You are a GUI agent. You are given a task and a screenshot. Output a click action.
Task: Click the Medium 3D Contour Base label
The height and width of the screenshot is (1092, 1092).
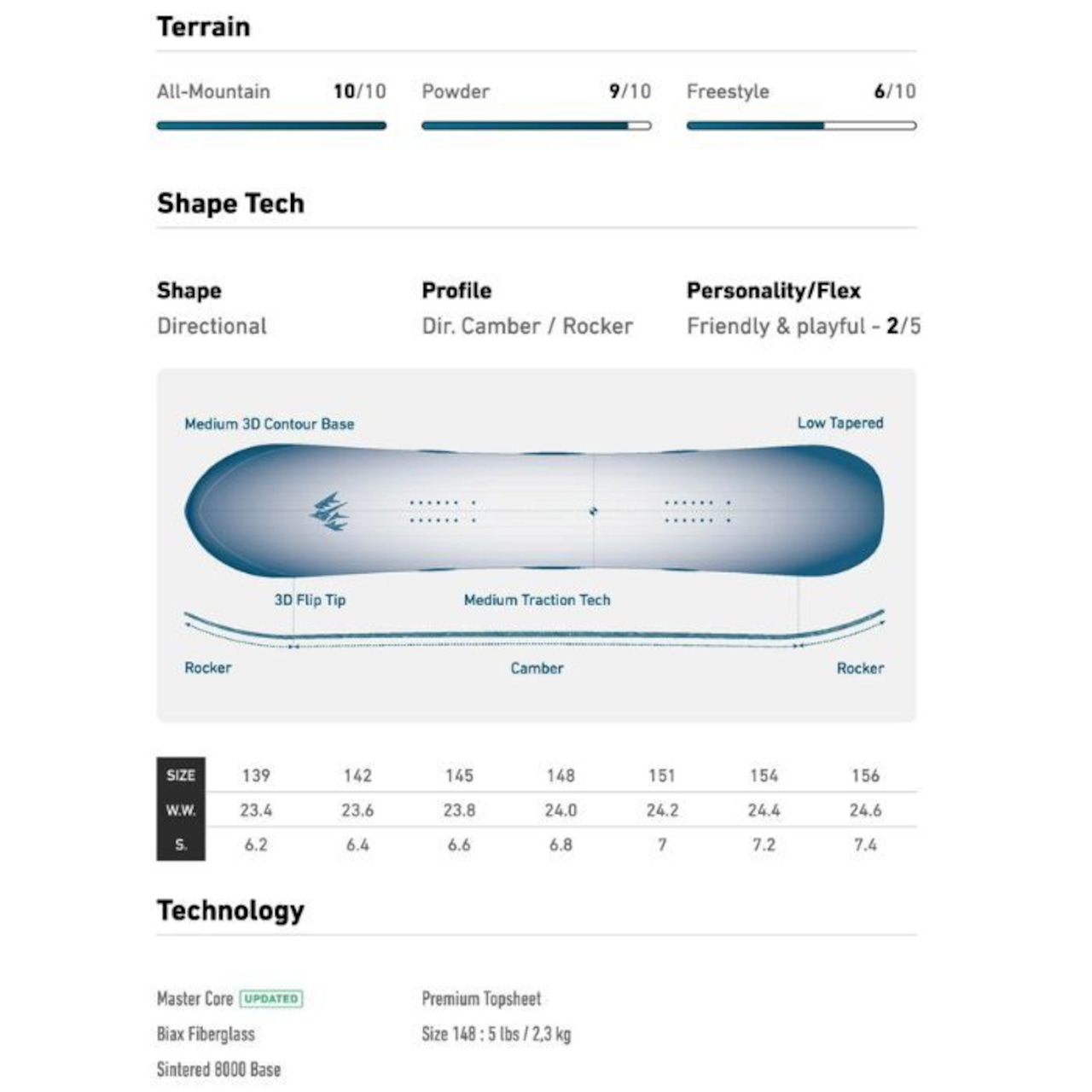269,424
